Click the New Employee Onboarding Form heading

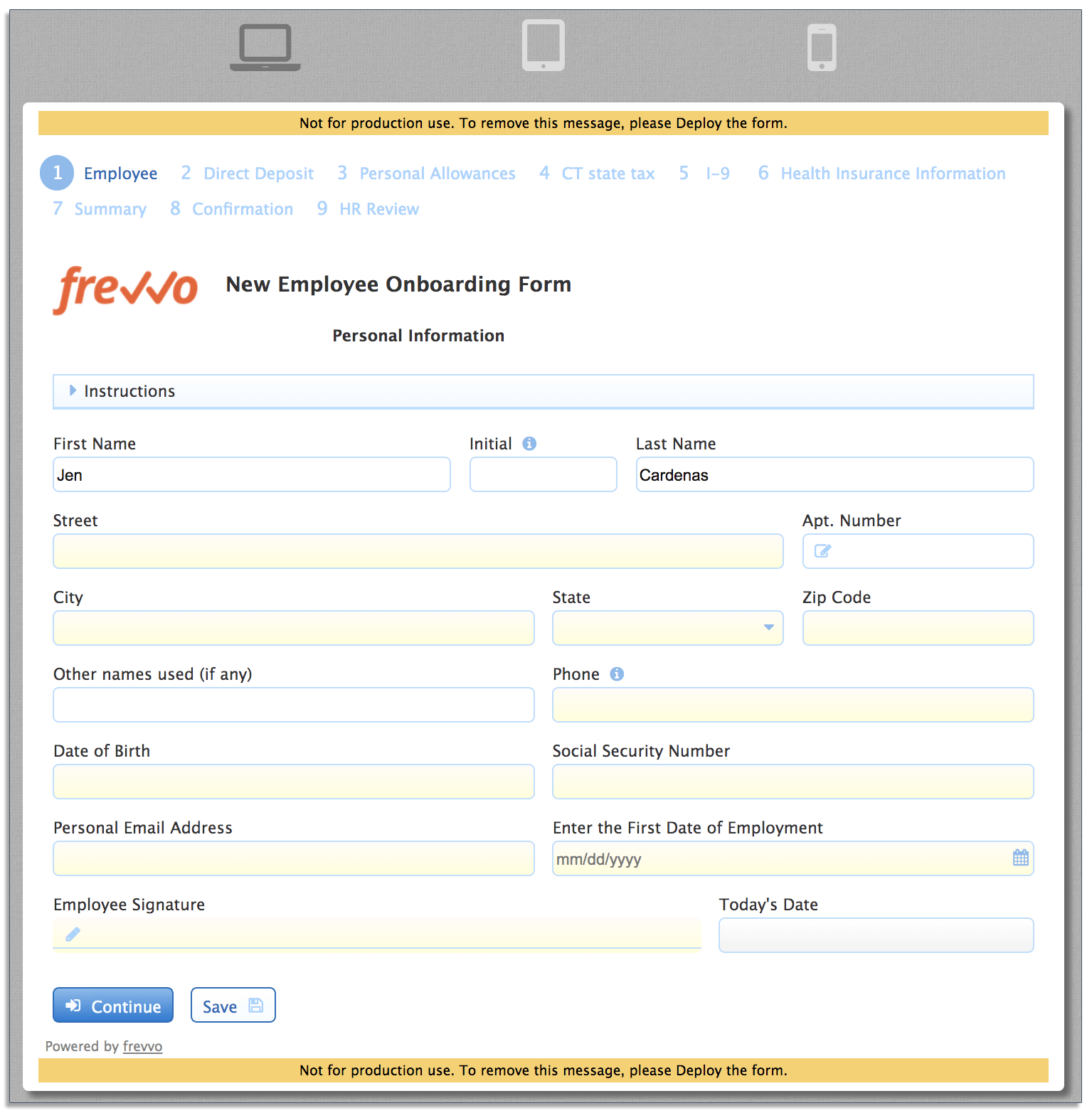(x=398, y=284)
